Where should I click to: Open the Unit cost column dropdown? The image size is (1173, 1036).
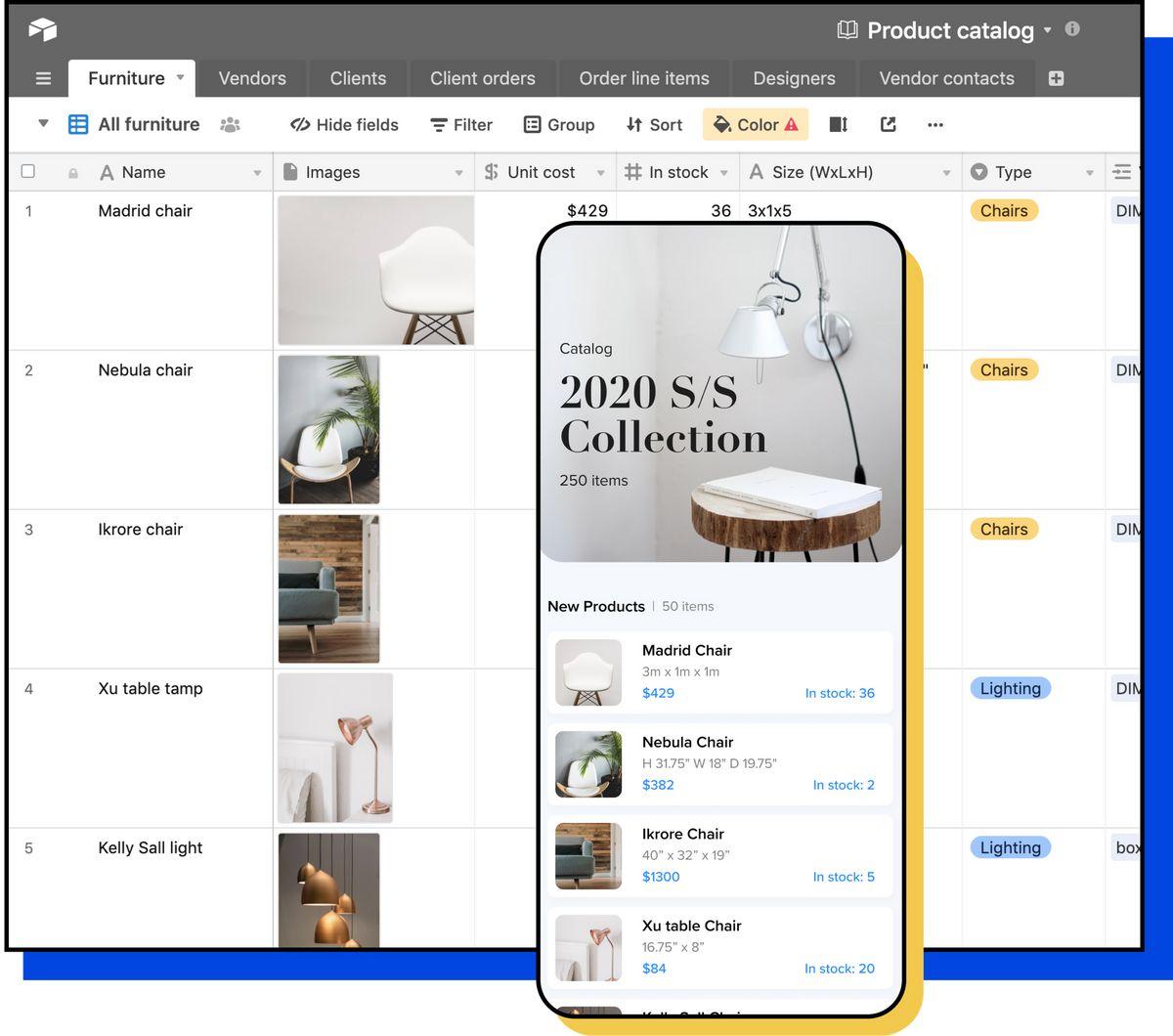click(600, 173)
